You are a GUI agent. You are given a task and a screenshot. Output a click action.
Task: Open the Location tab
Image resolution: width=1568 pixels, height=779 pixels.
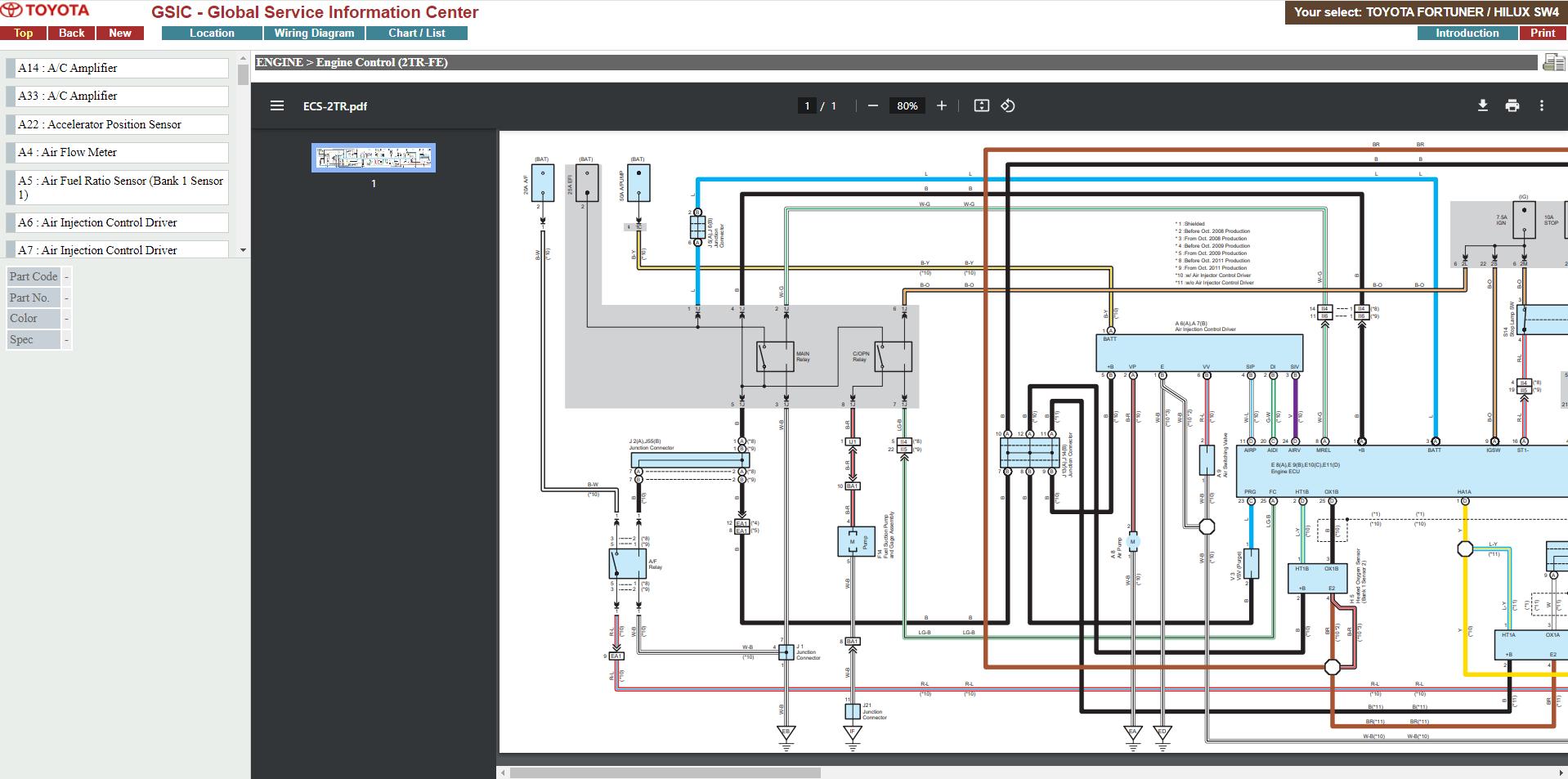point(212,33)
